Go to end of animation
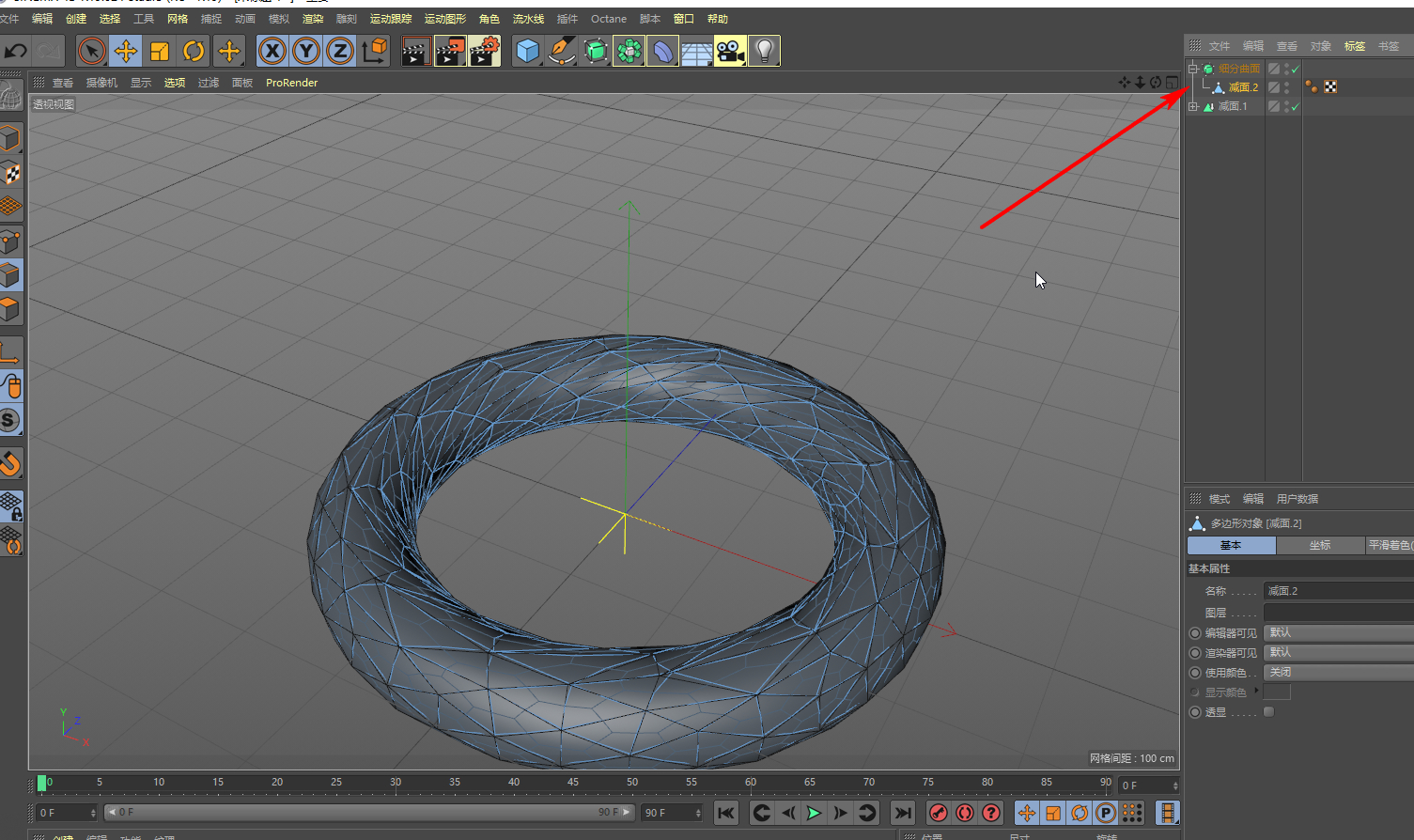Viewport: 1414px width, 840px height. (903, 813)
